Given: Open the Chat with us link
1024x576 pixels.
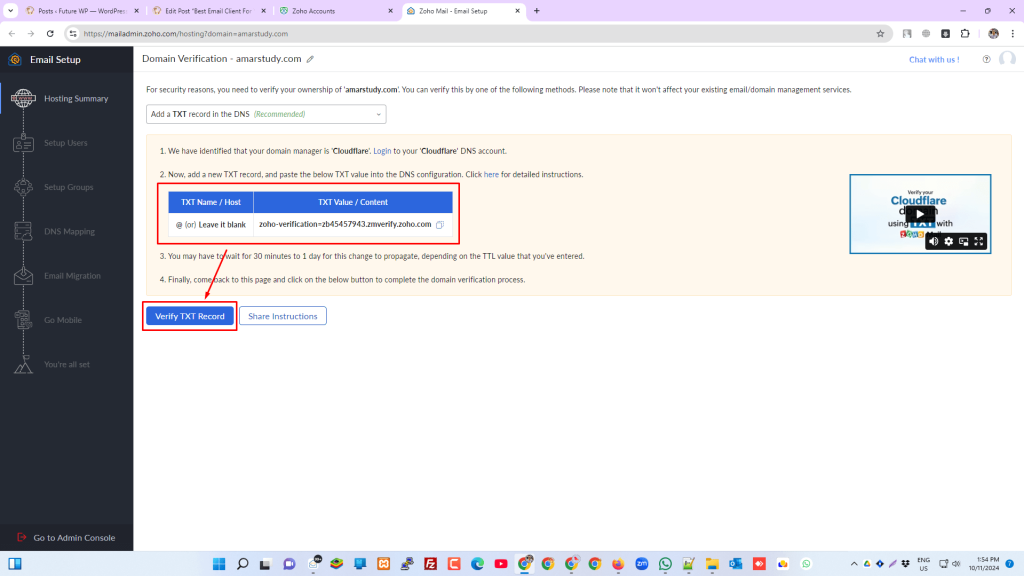Looking at the screenshot, I should [x=934, y=59].
